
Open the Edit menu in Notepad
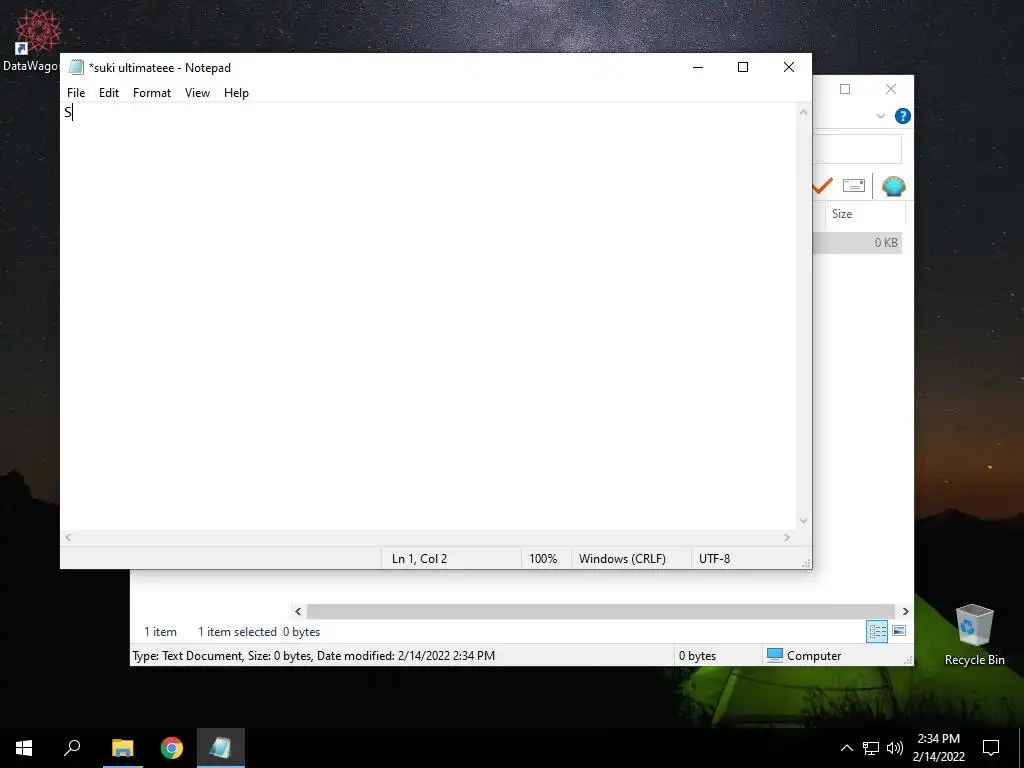(108, 93)
